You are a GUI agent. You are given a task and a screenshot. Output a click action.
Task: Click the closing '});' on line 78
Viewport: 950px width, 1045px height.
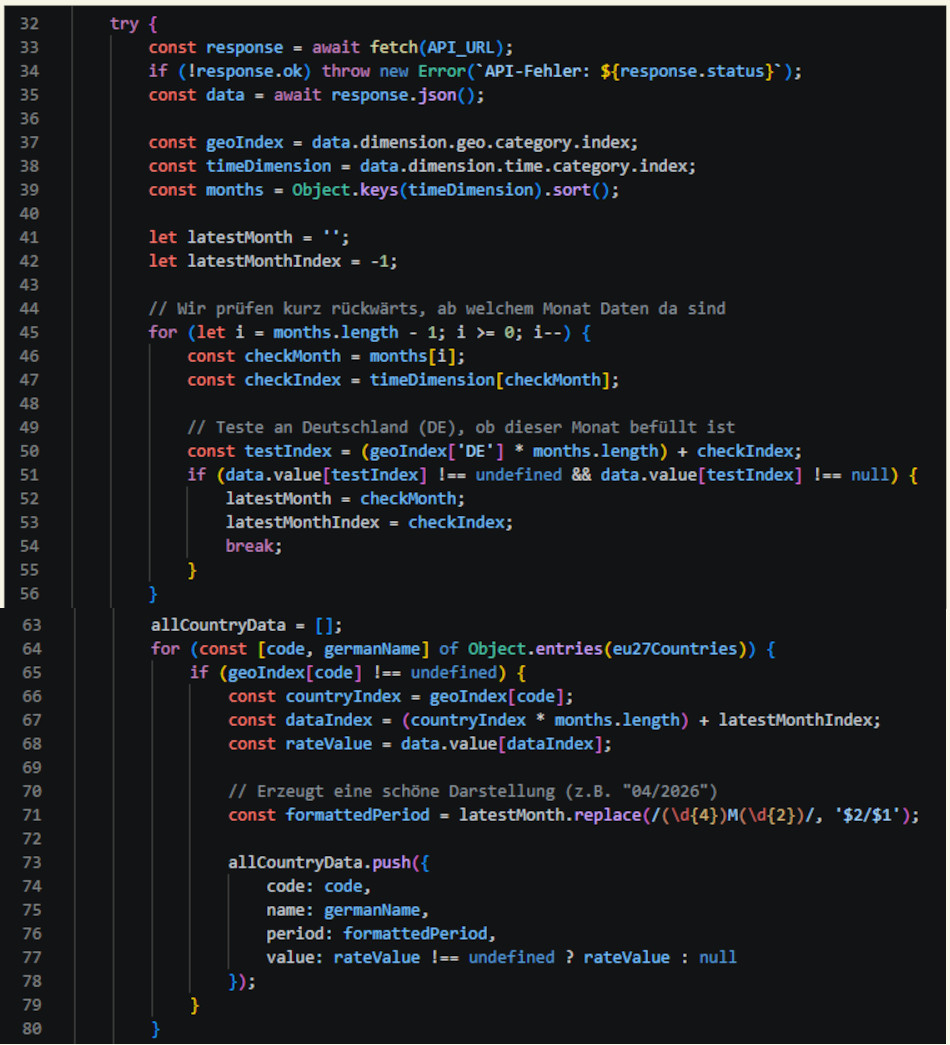pyautogui.click(x=242, y=982)
